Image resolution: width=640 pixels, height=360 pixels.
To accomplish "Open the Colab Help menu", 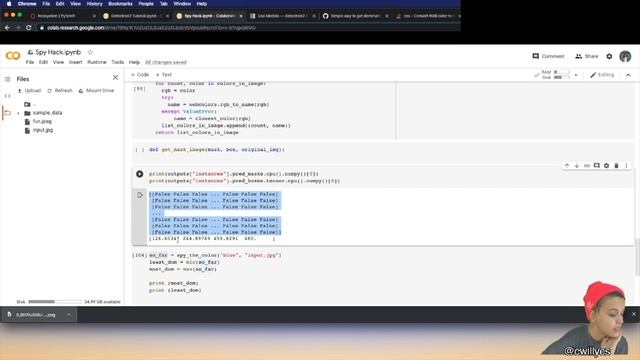I will [134, 62].
